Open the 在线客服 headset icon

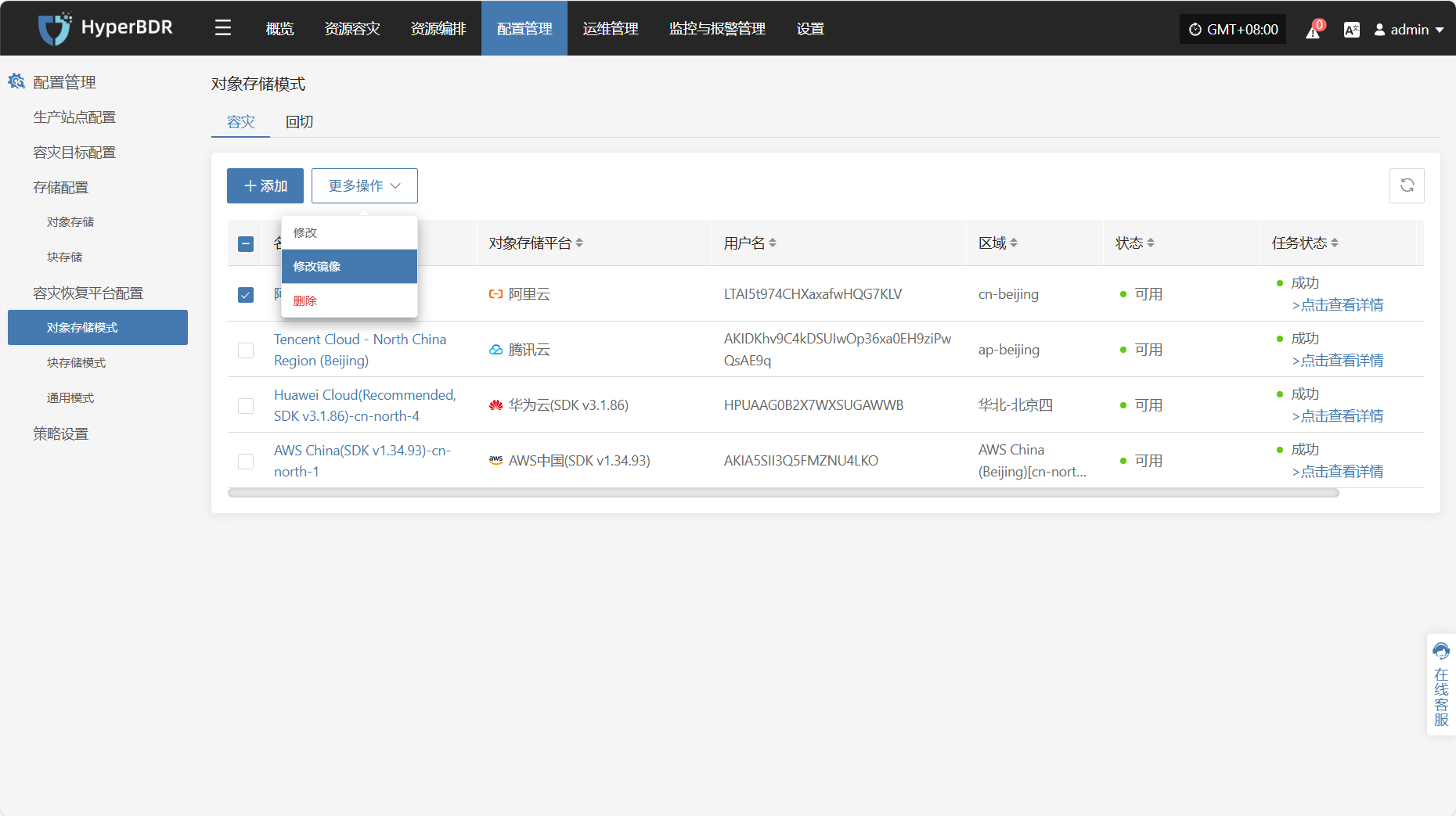pyautogui.click(x=1441, y=651)
